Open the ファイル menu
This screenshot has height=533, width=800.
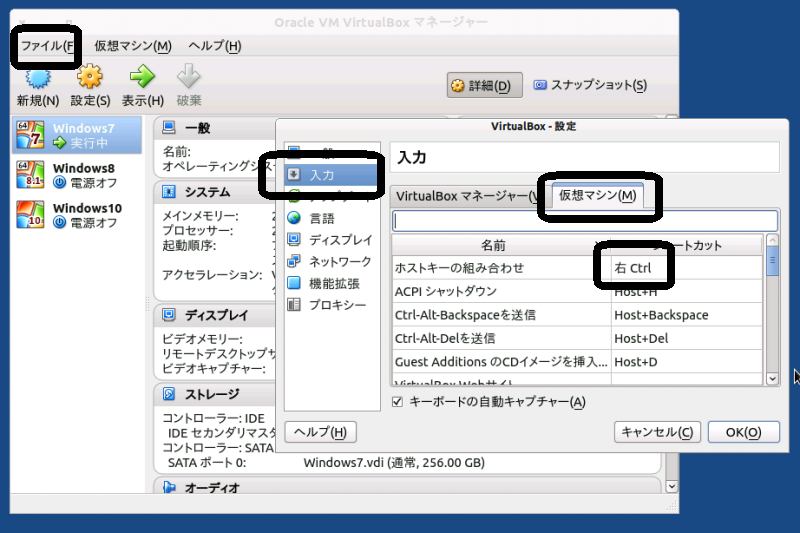[47, 46]
